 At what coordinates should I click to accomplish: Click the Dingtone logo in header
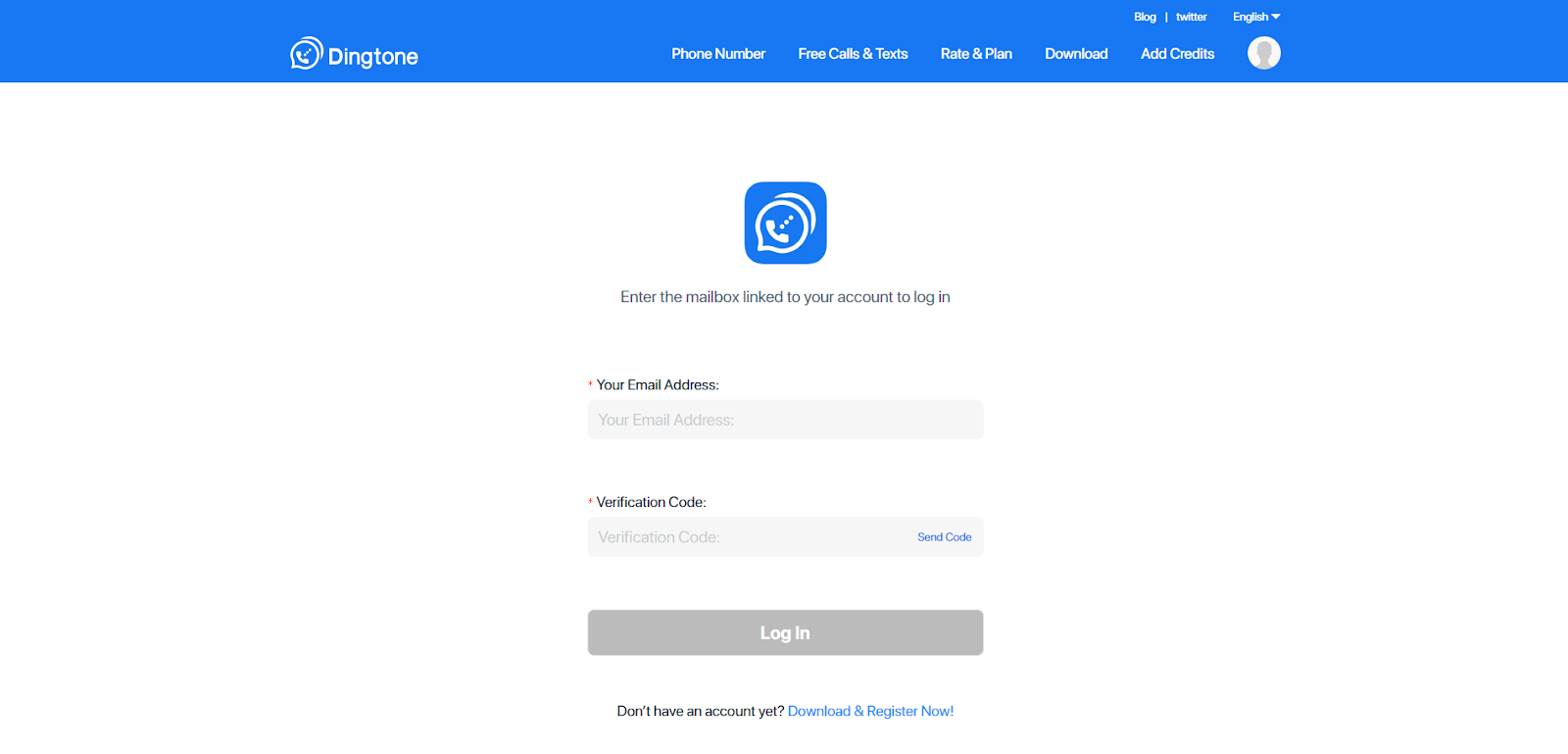click(354, 54)
